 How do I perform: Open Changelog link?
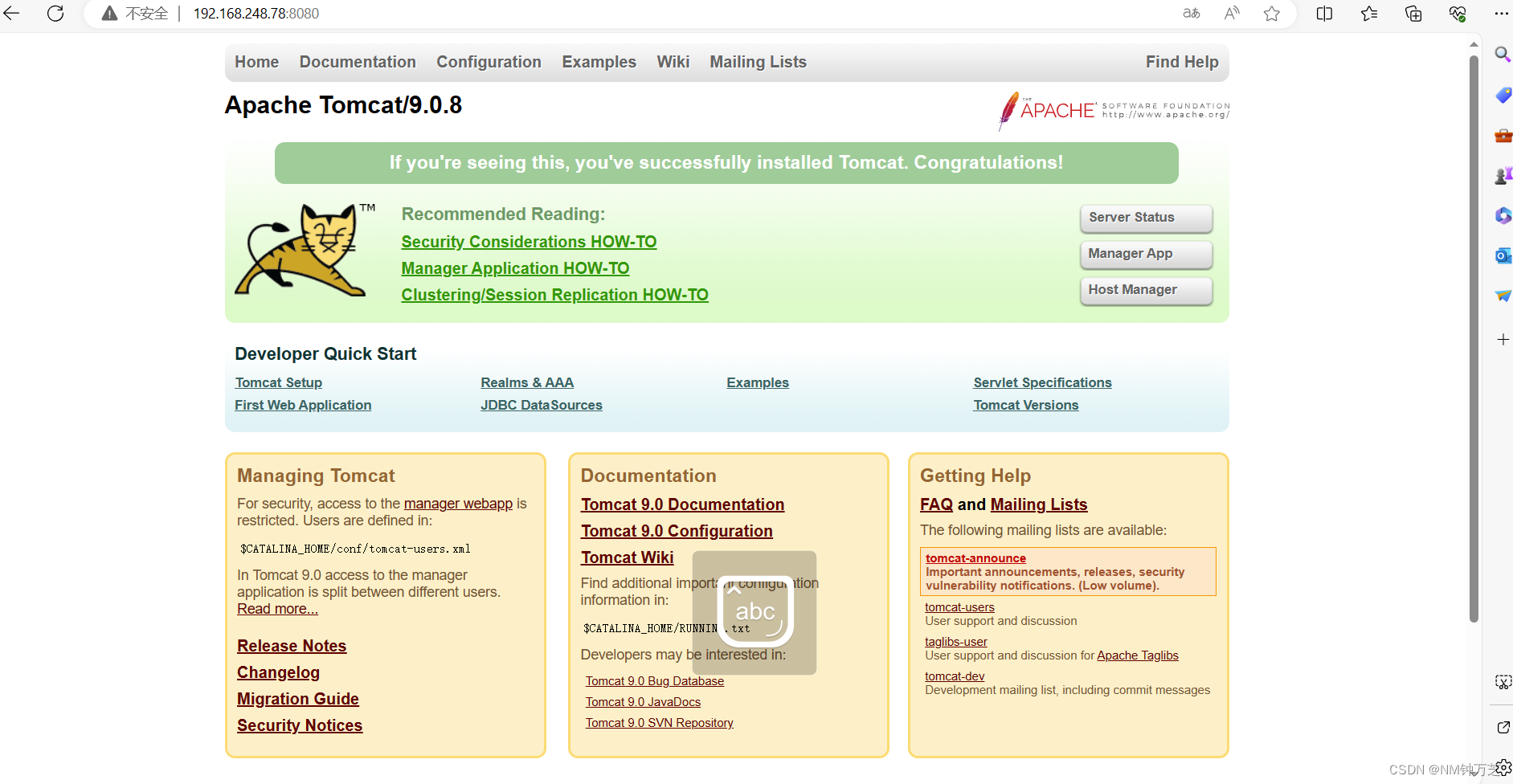point(278,672)
